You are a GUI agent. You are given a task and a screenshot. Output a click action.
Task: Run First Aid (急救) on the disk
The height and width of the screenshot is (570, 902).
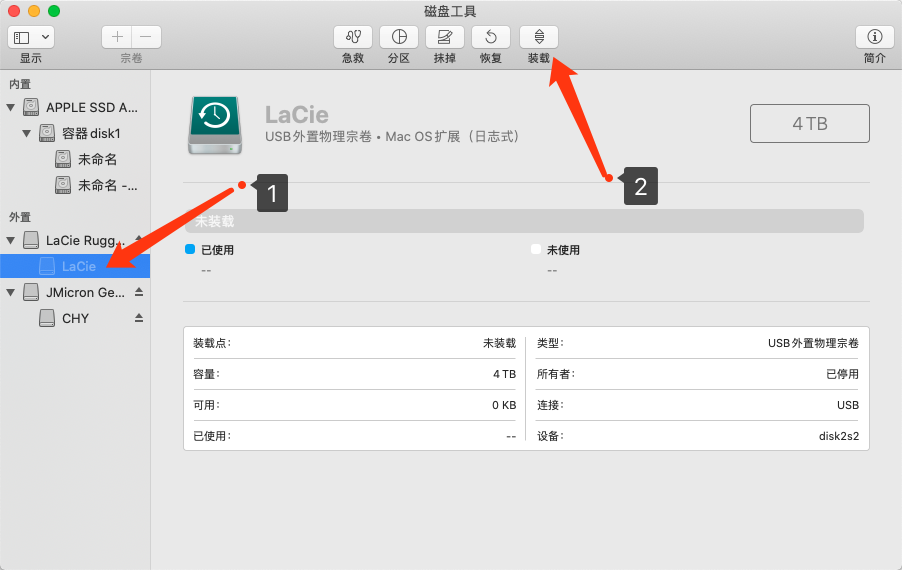tap(353, 37)
